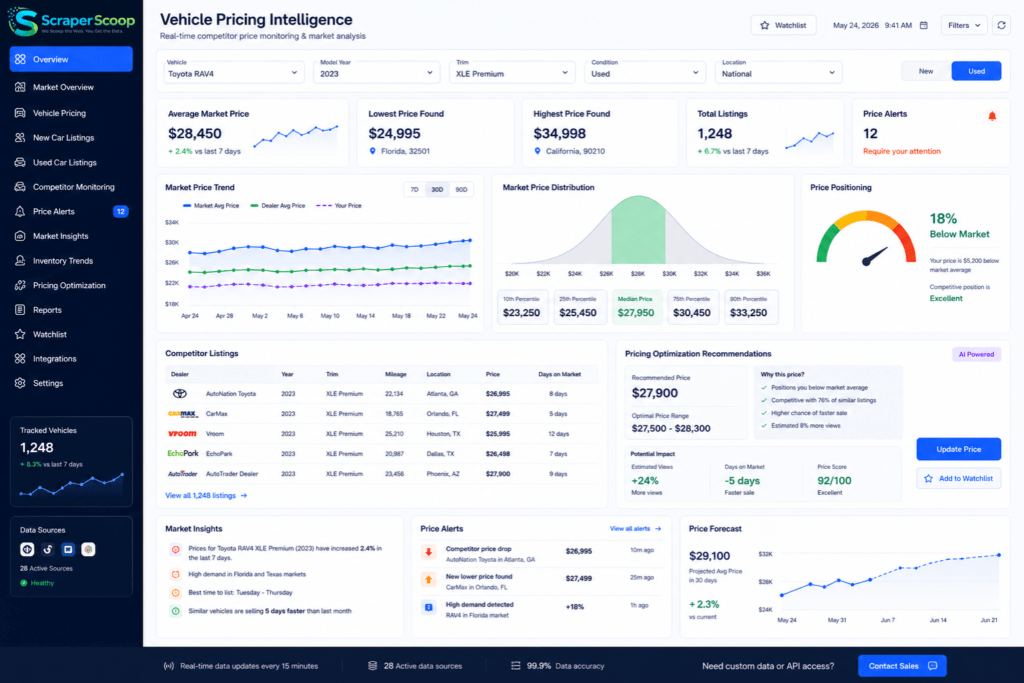The image size is (1024, 683).
Task: Click the Market Insights sidebar icon
Action: pos(20,236)
